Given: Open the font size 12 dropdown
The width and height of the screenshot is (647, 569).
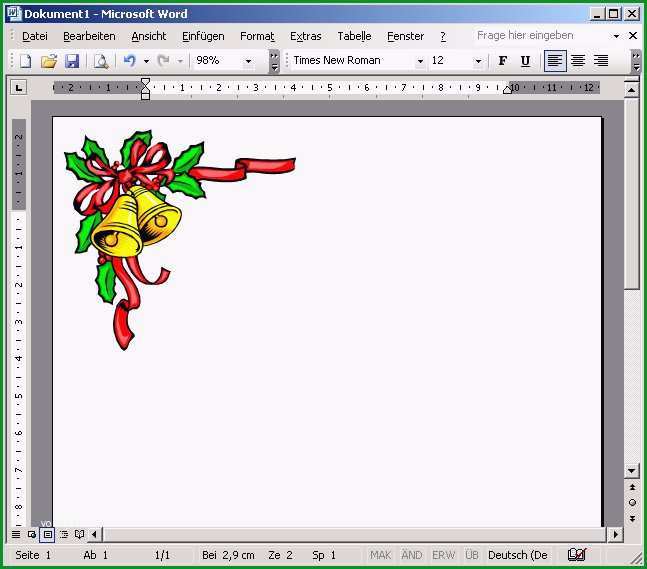Looking at the screenshot, I should (478, 61).
